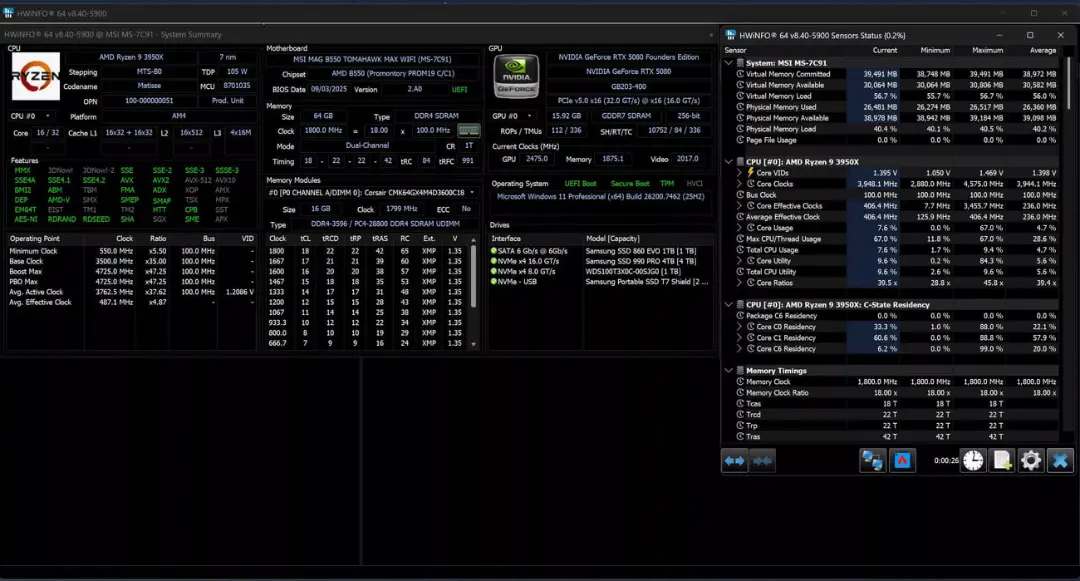Image resolution: width=1080 pixels, height=581 pixels.
Task: Click the green dot for SATA 6 Gb/s drive
Action: [x=494, y=251]
